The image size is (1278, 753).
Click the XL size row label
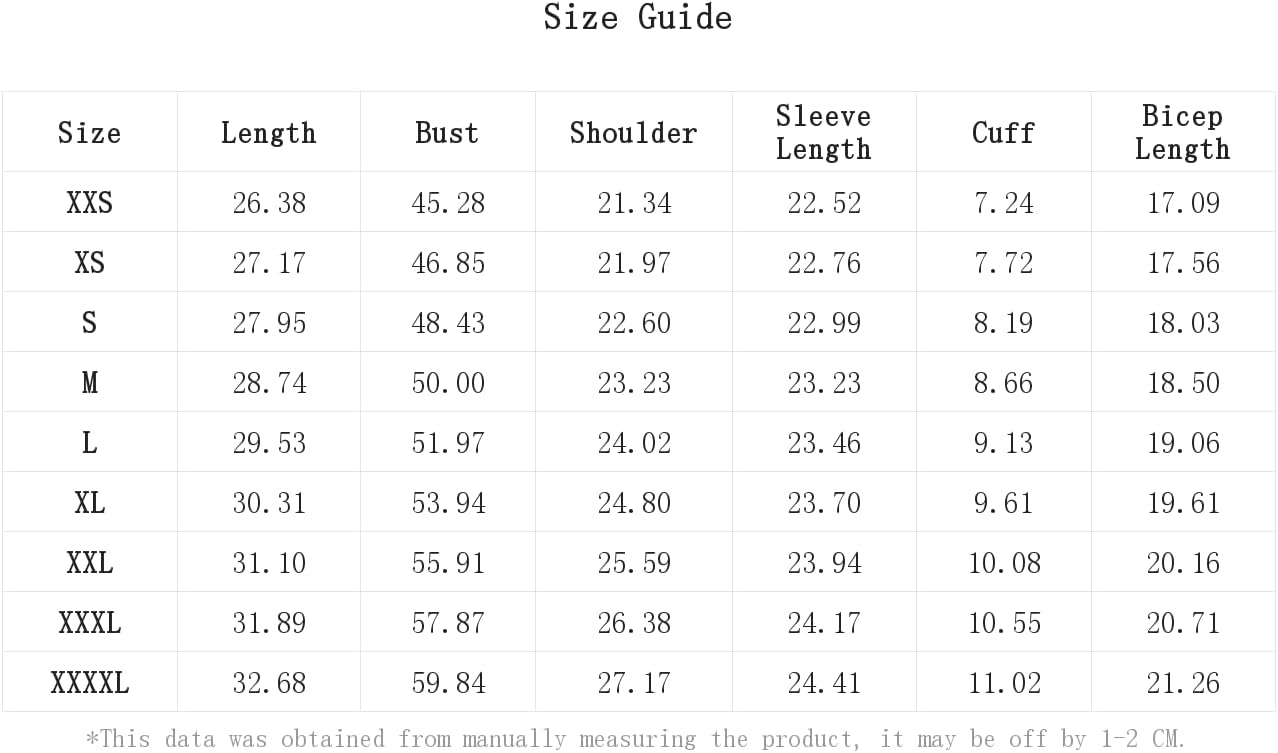click(89, 503)
